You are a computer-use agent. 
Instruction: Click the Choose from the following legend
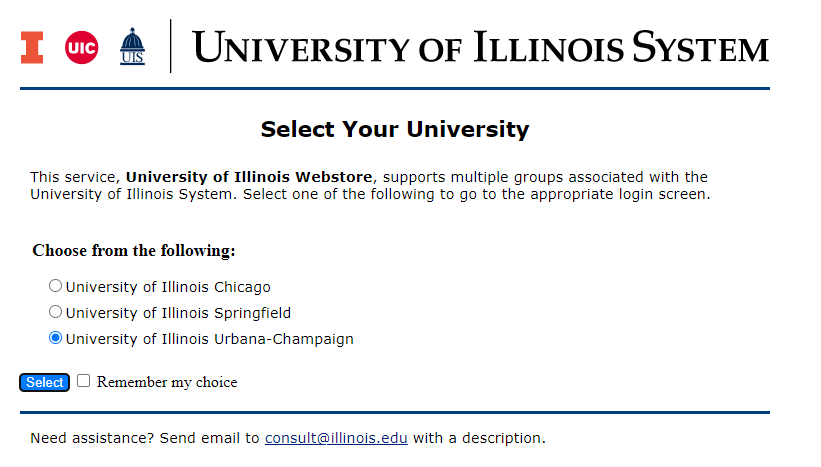point(134,251)
